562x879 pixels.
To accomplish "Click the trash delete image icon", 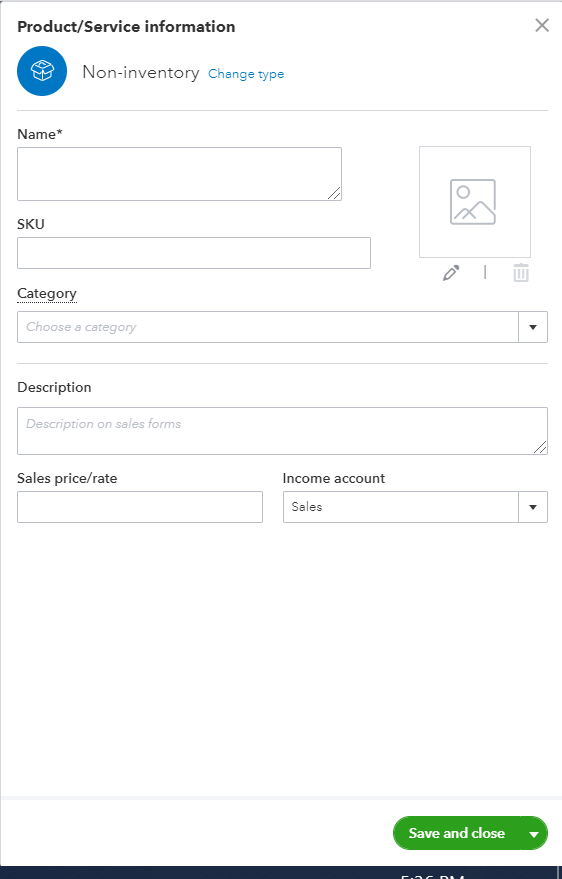I will pyautogui.click(x=521, y=272).
